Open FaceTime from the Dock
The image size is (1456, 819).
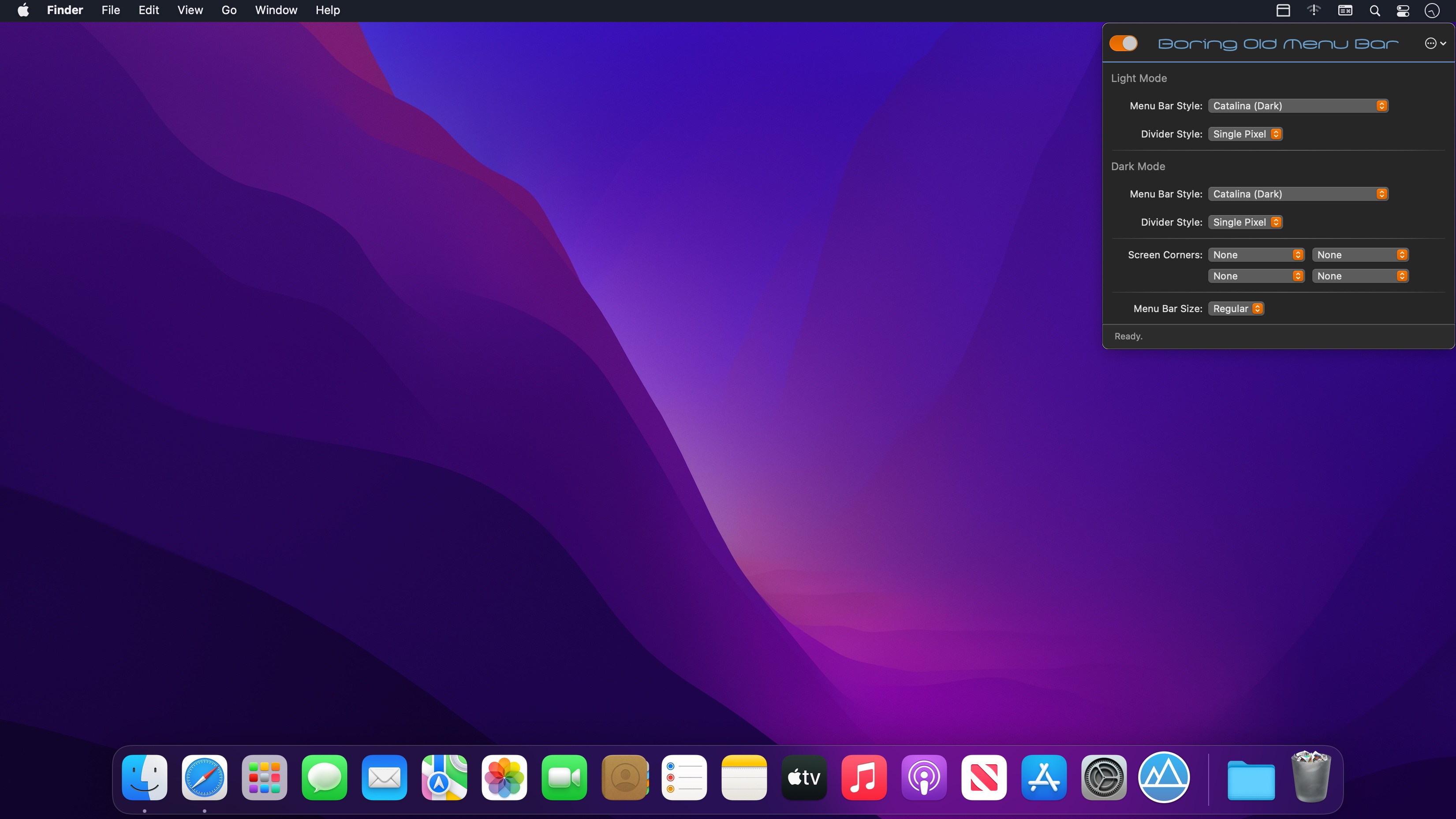(x=564, y=777)
